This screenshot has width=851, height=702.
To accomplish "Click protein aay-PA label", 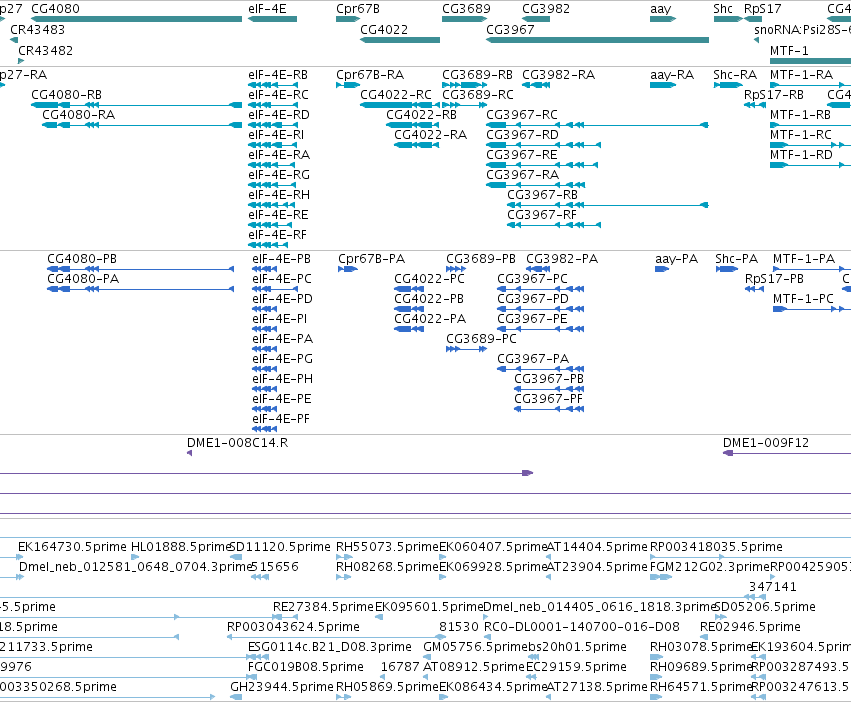I will pos(677,258).
